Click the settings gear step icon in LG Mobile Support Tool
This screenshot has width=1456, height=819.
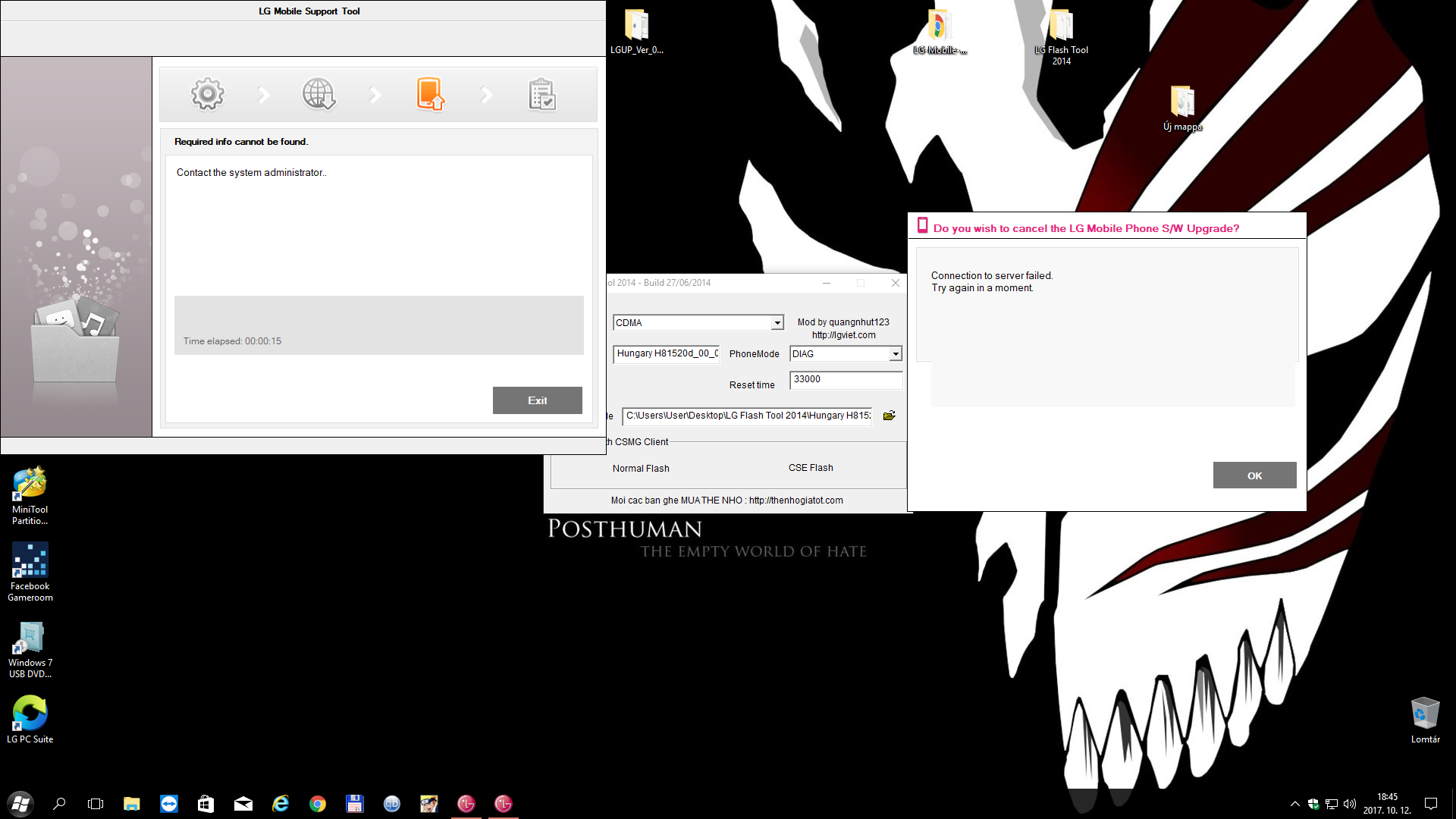[x=208, y=95]
